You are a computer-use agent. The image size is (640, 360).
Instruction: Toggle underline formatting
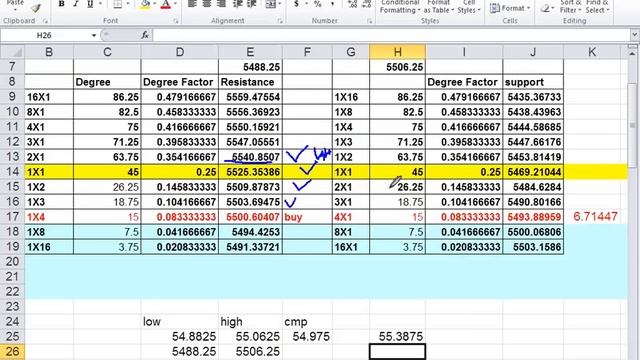[x=90, y=4]
